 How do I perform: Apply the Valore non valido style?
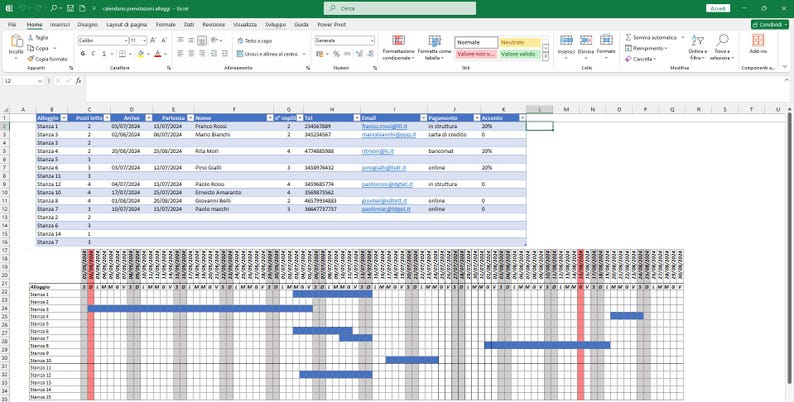point(476,54)
